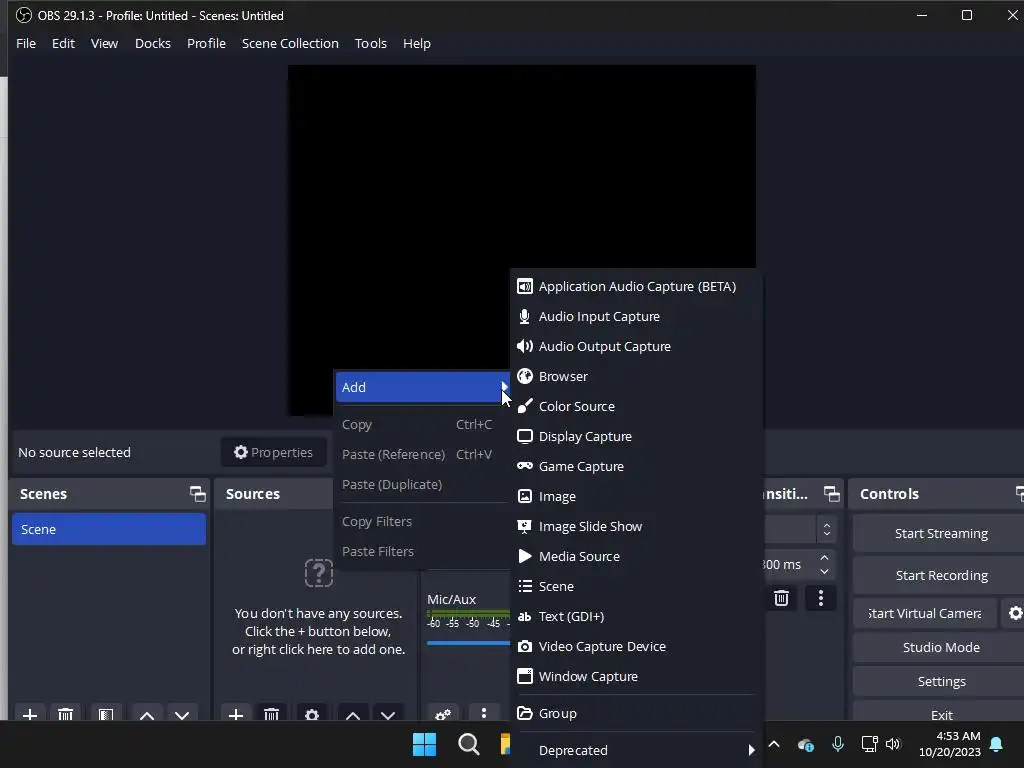Adjust Mic/Aux volume slider
1024x768 pixels.
pos(468,643)
